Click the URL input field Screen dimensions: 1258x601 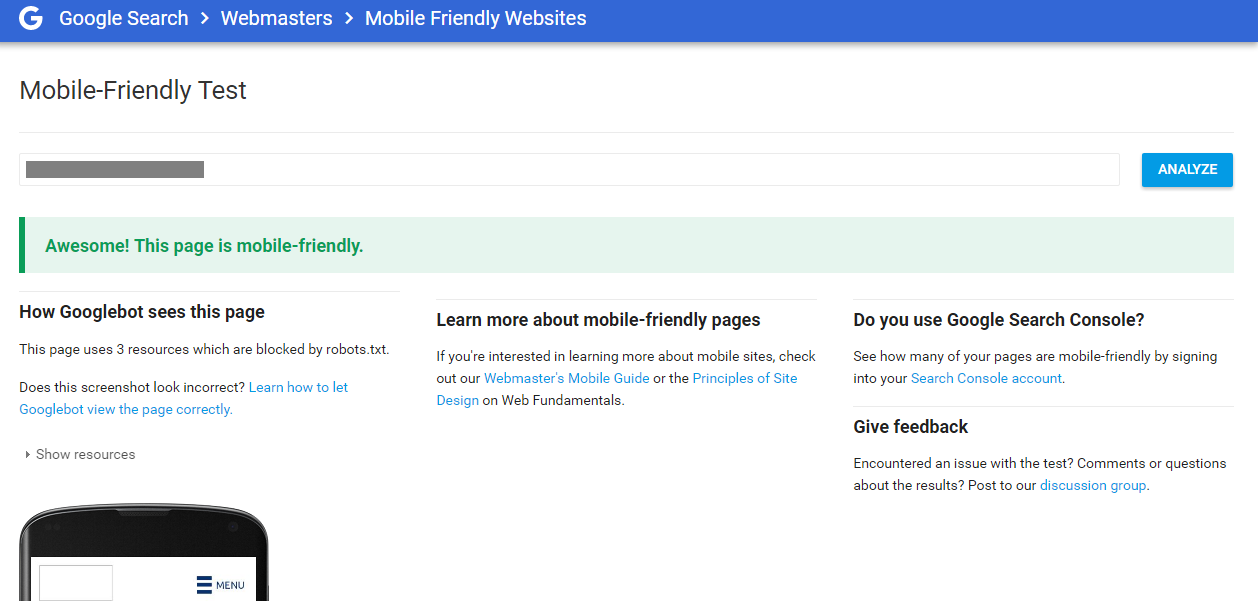569,169
